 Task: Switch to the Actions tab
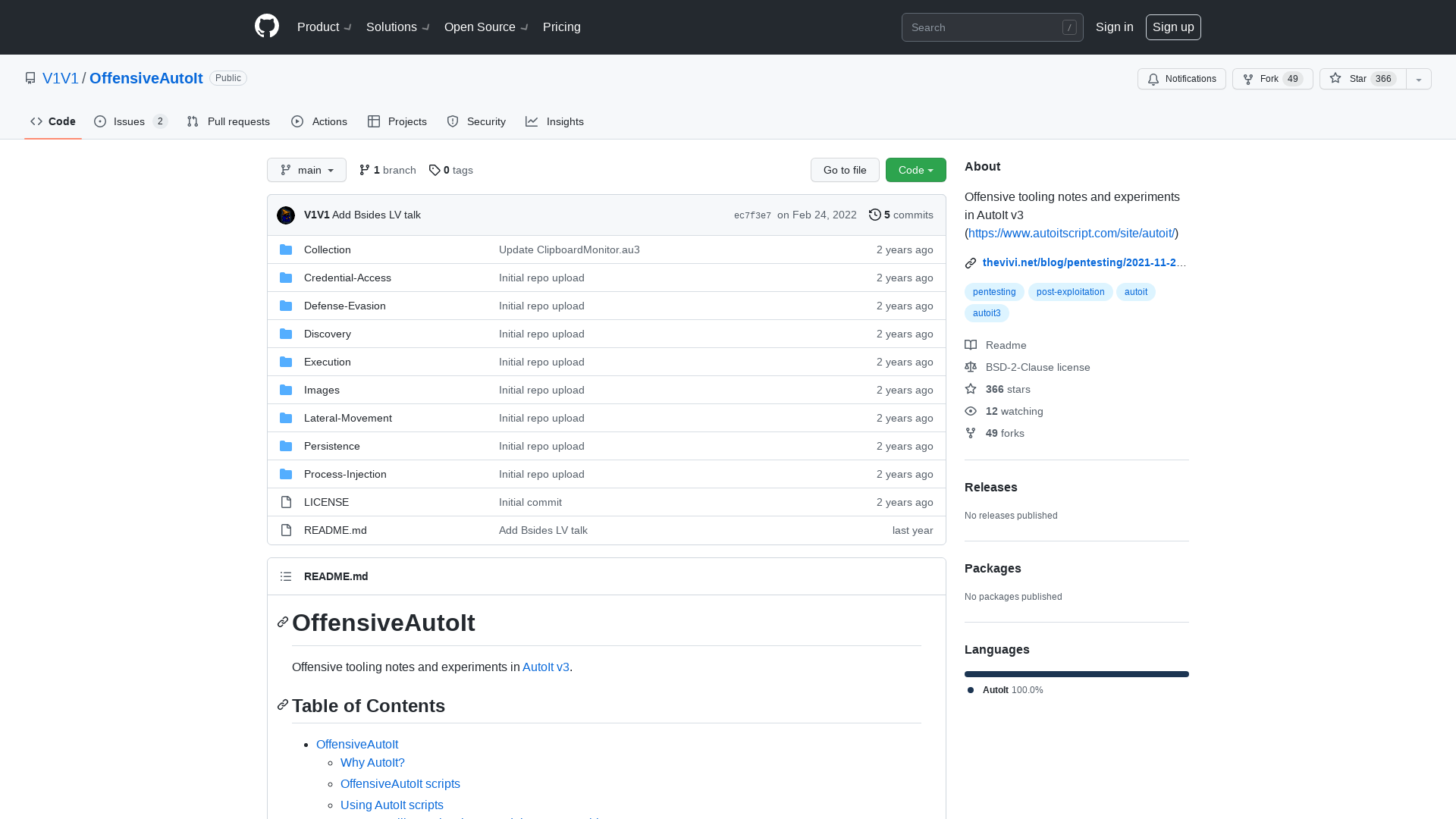pyautogui.click(x=319, y=121)
